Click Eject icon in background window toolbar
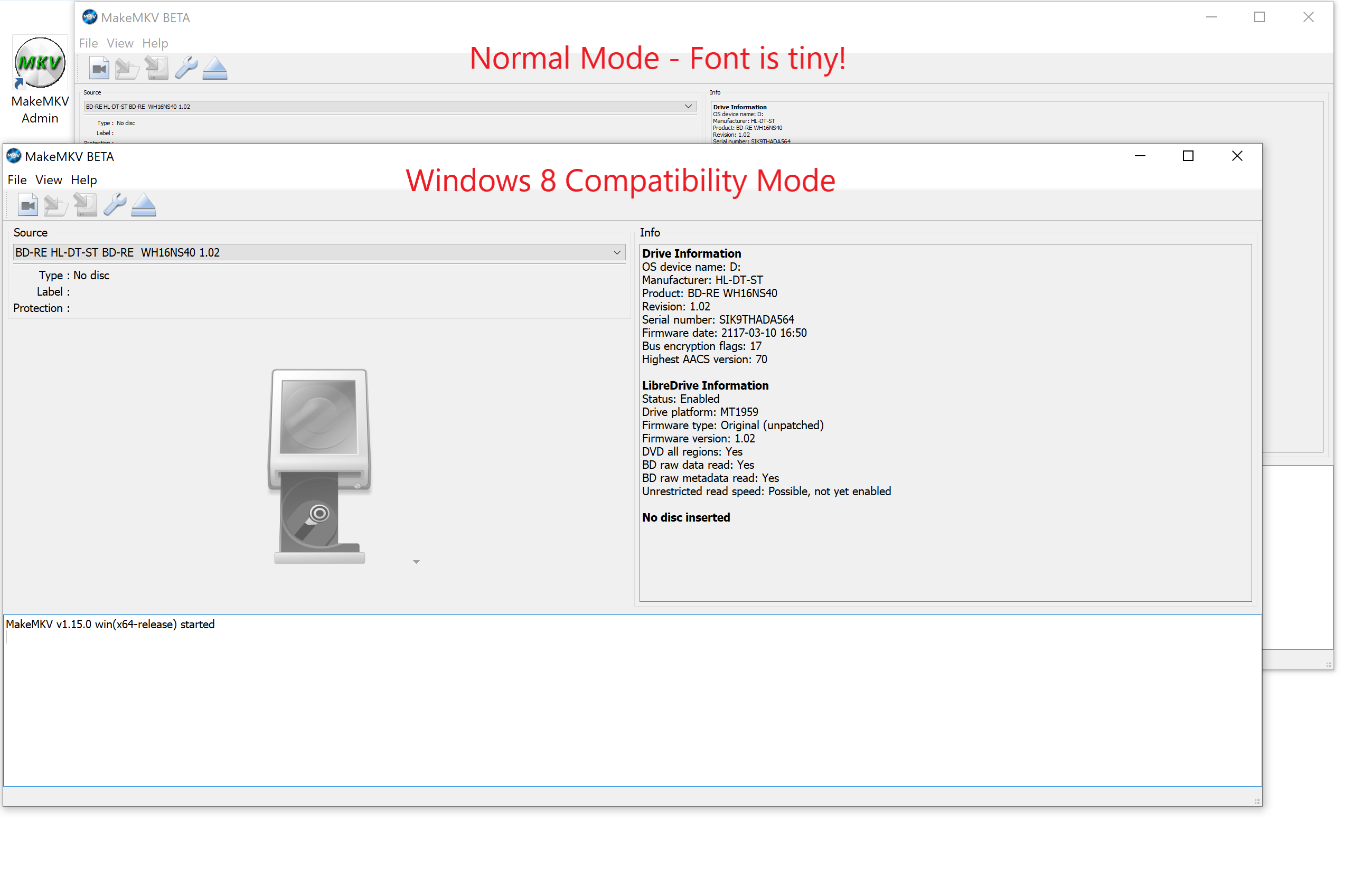Screen dimensions: 1372x870 click(215, 69)
